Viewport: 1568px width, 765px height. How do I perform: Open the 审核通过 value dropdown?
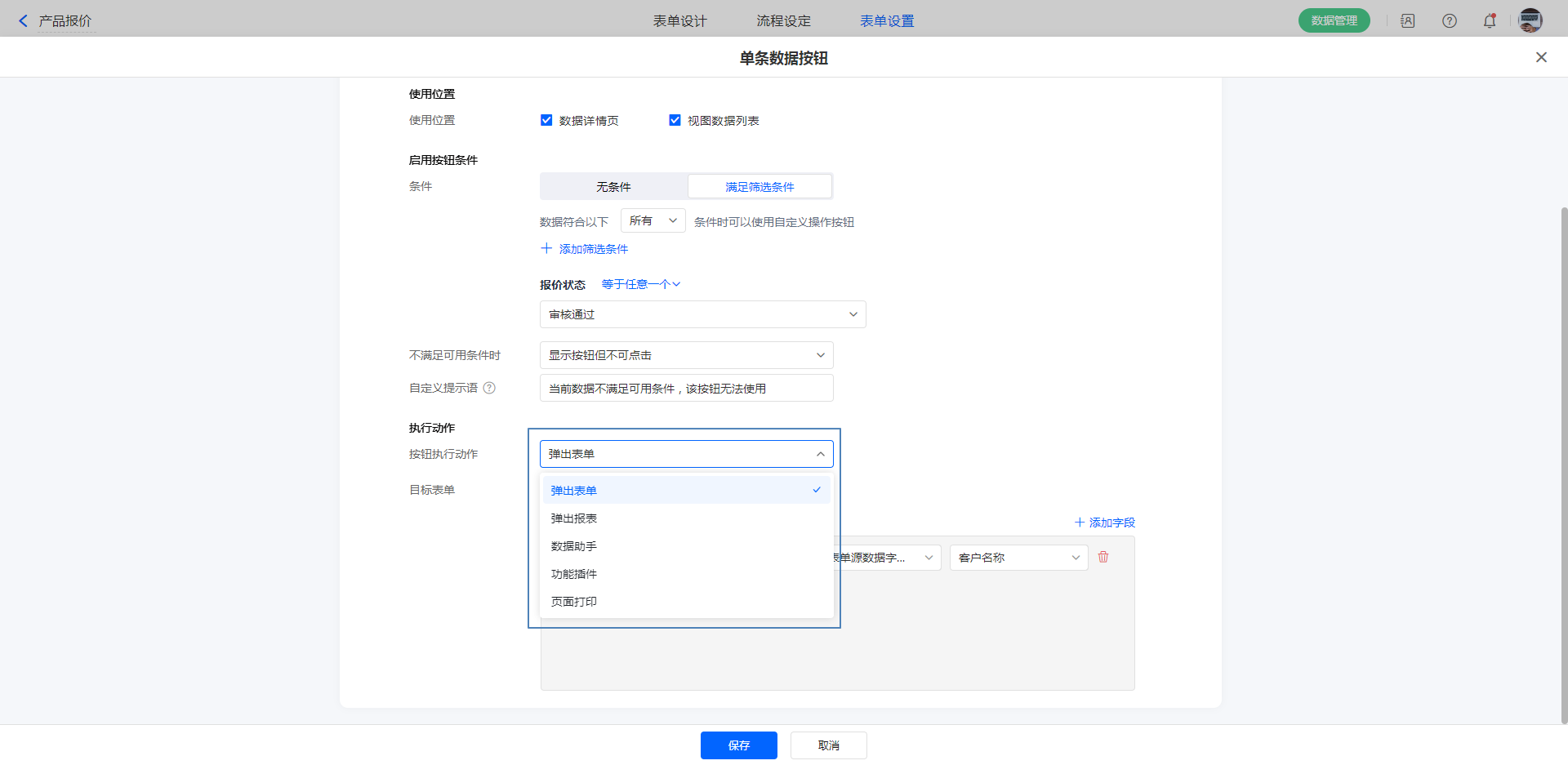point(702,314)
